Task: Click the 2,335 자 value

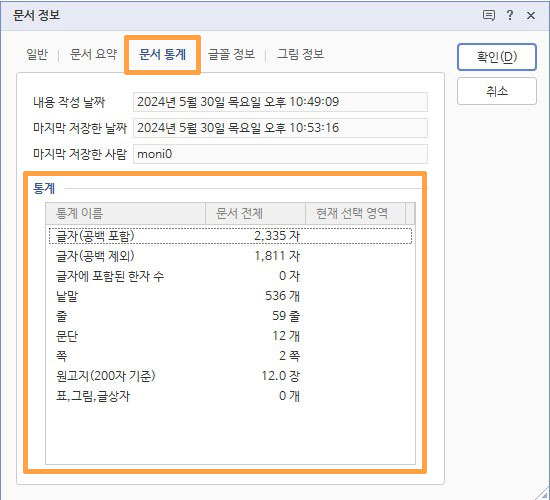Action: click(x=277, y=236)
